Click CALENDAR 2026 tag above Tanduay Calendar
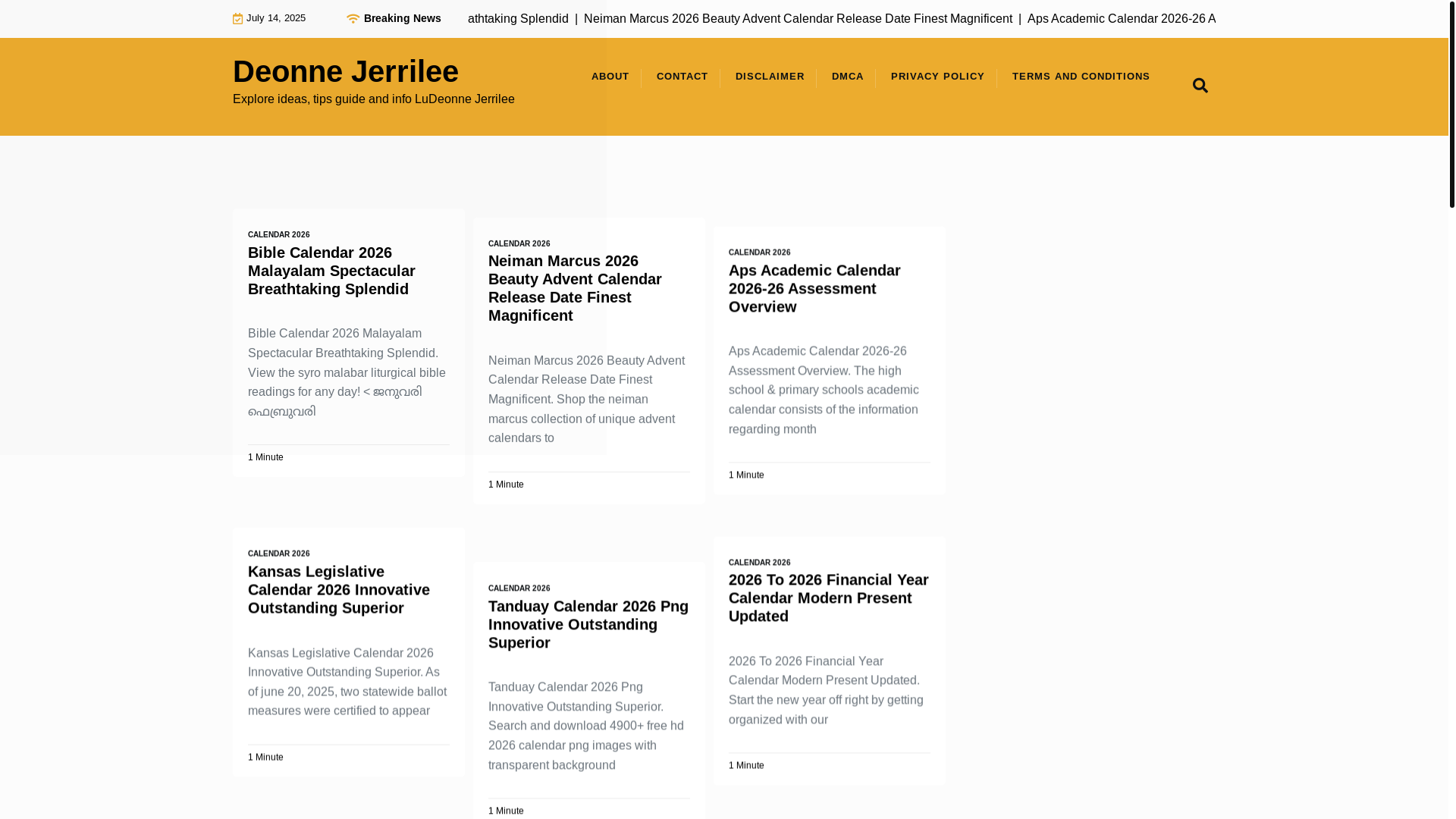 point(519,588)
